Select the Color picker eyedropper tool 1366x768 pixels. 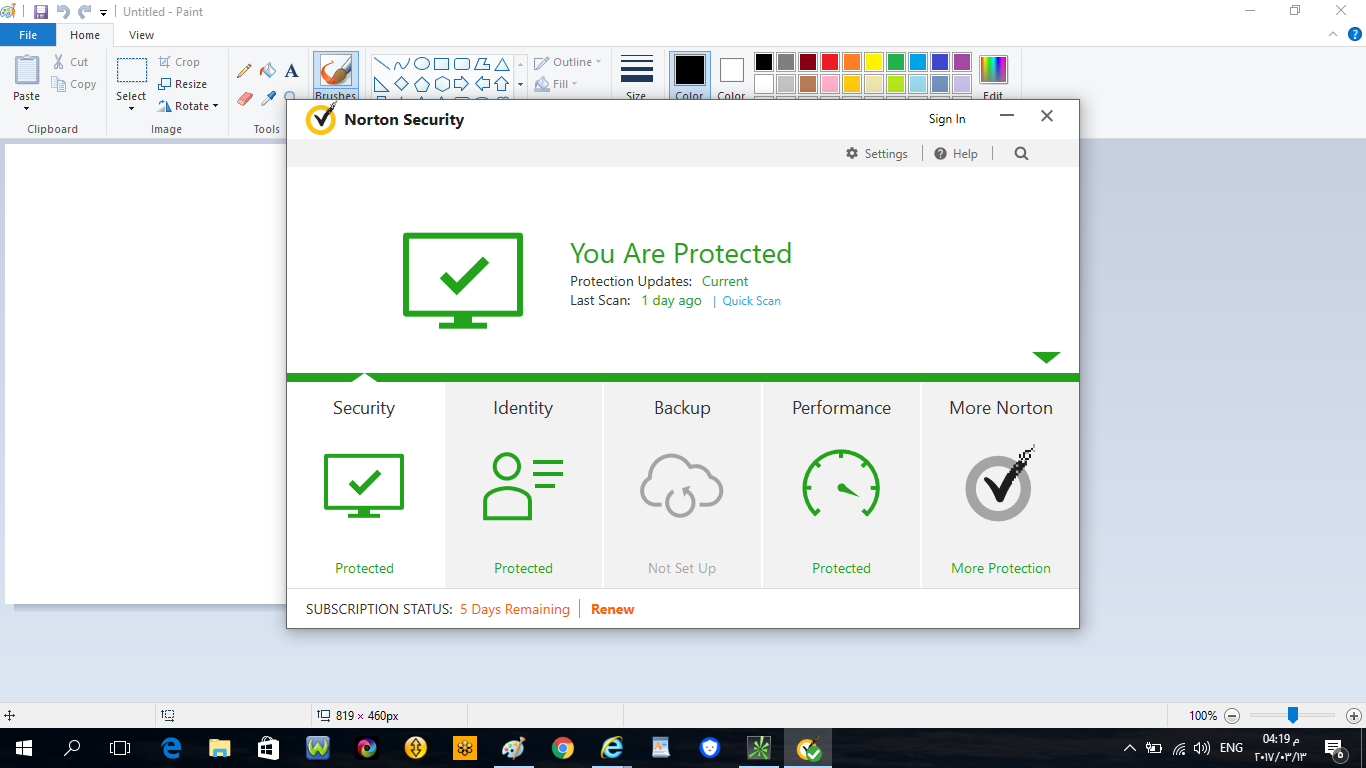pyautogui.click(x=267, y=98)
